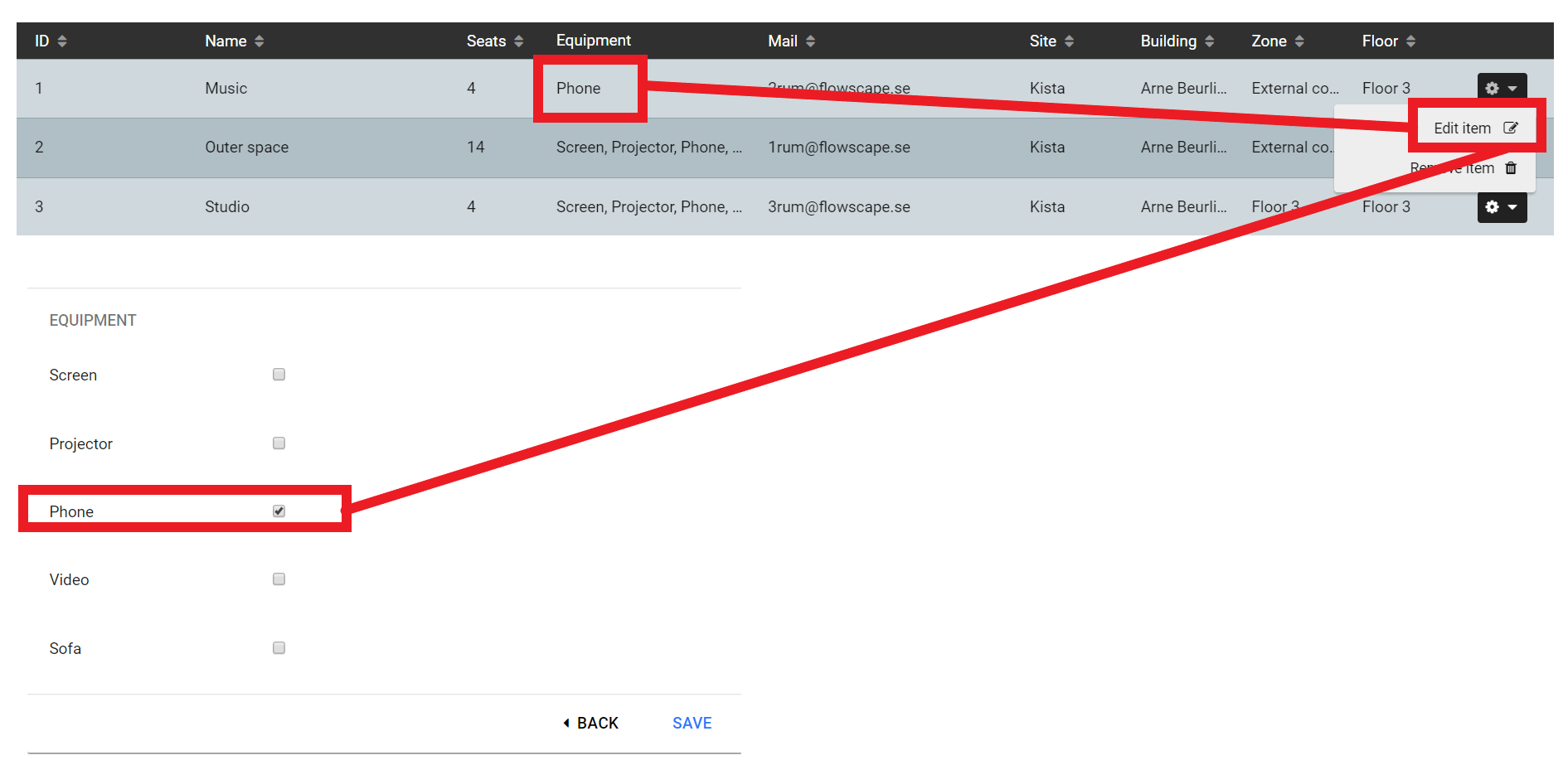Sort table by ID column

point(51,41)
